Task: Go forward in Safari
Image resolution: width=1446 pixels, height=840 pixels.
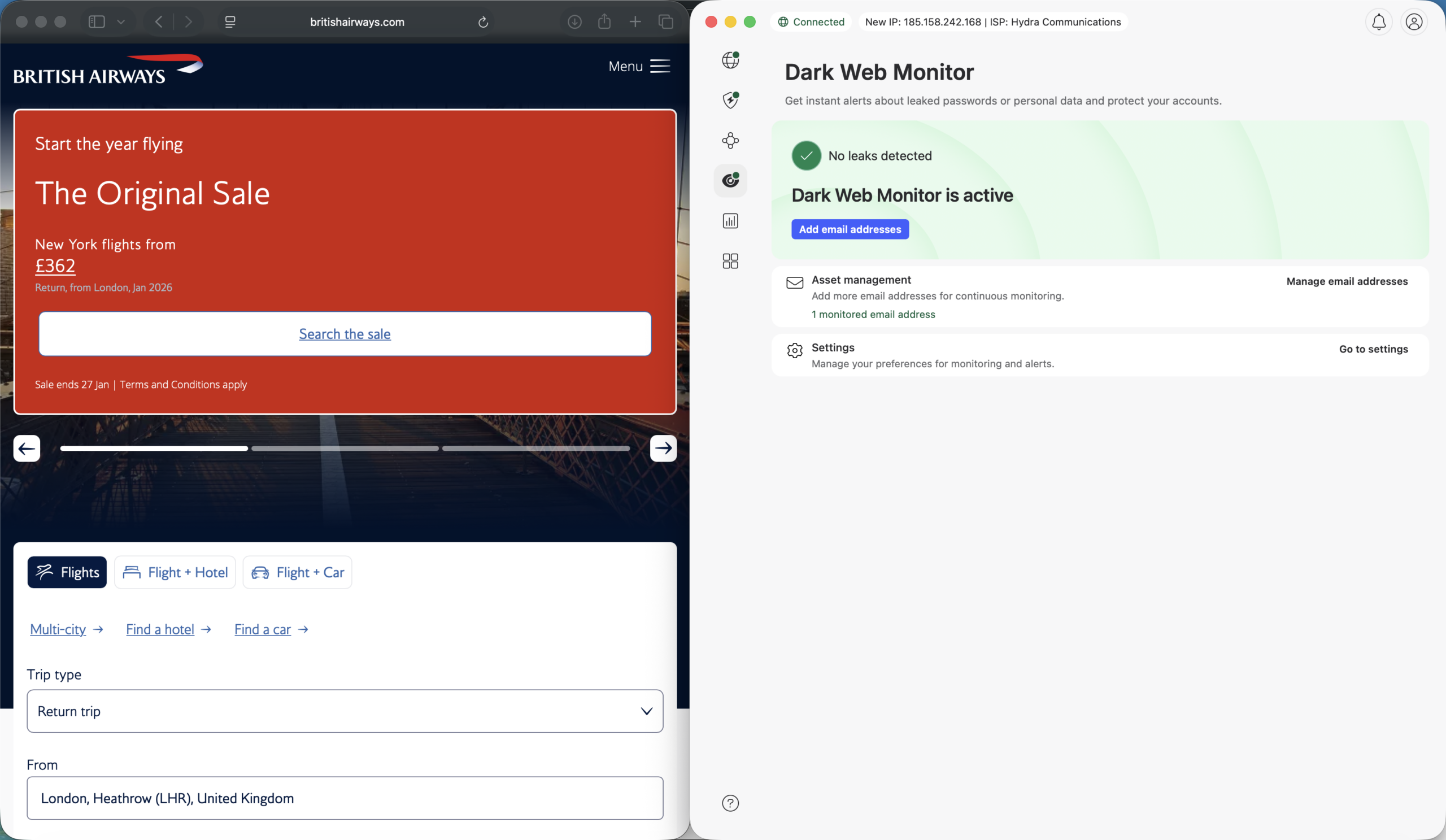Action: click(188, 22)
